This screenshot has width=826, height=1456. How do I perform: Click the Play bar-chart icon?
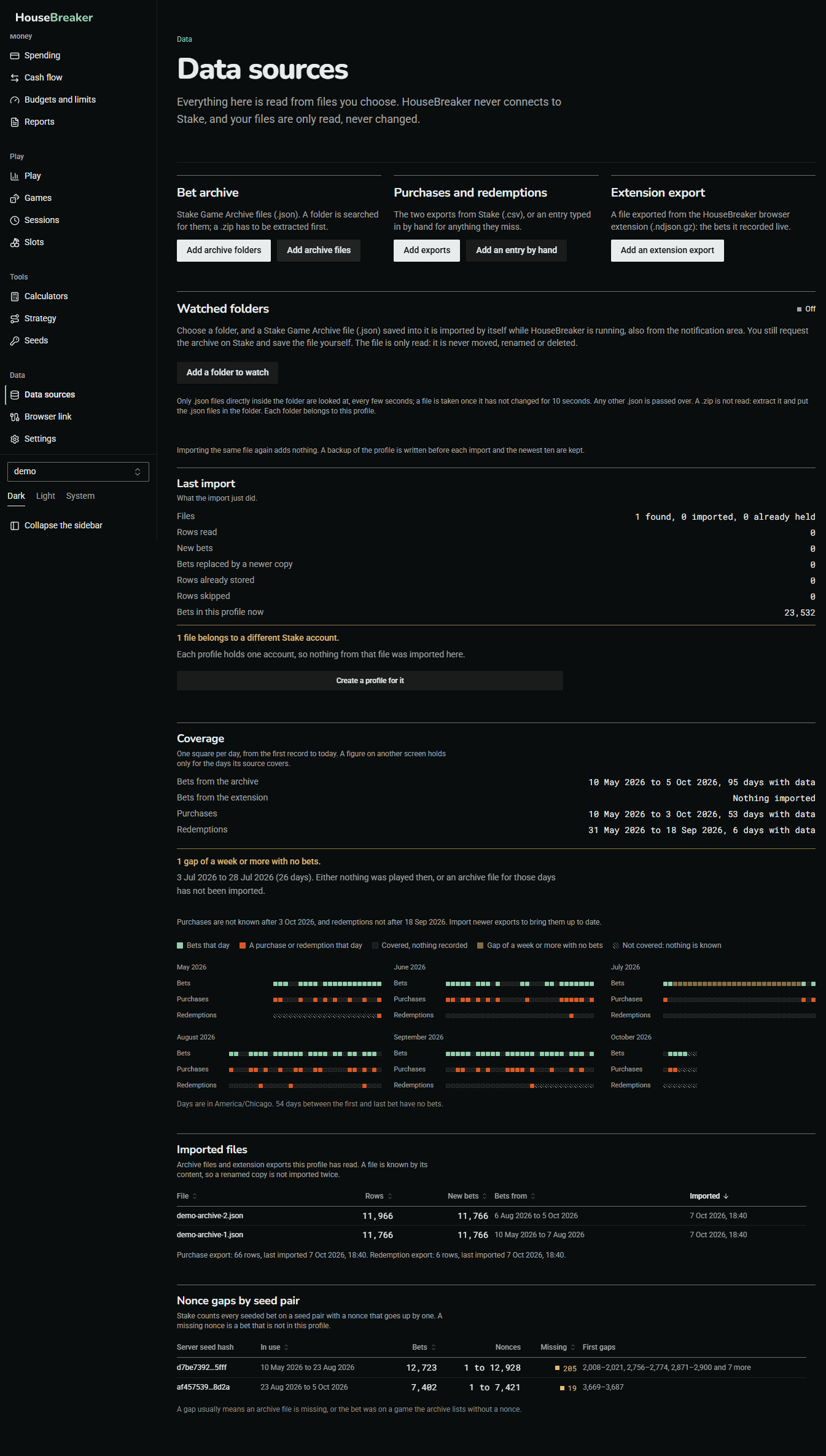coord(15,176)
